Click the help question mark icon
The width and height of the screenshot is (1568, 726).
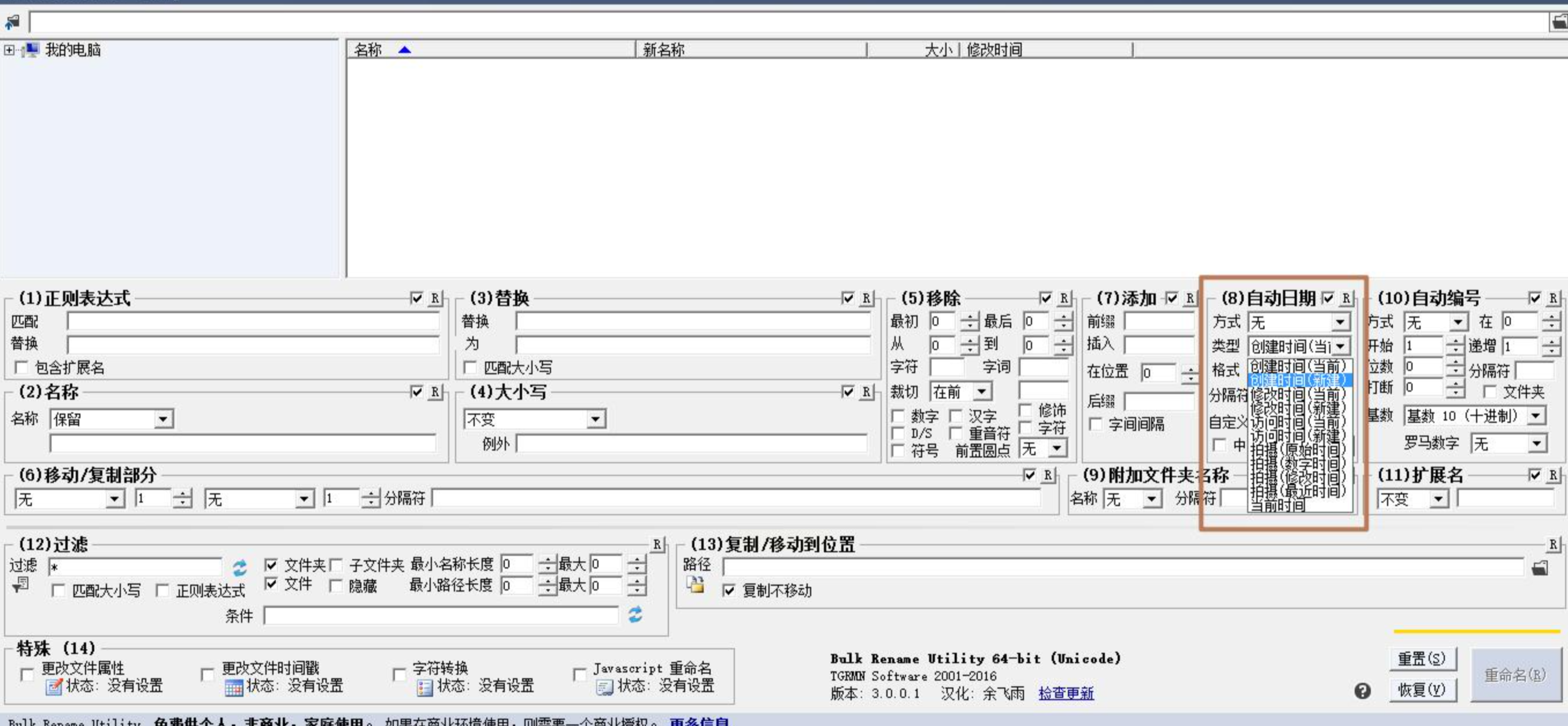(1362, 691)
